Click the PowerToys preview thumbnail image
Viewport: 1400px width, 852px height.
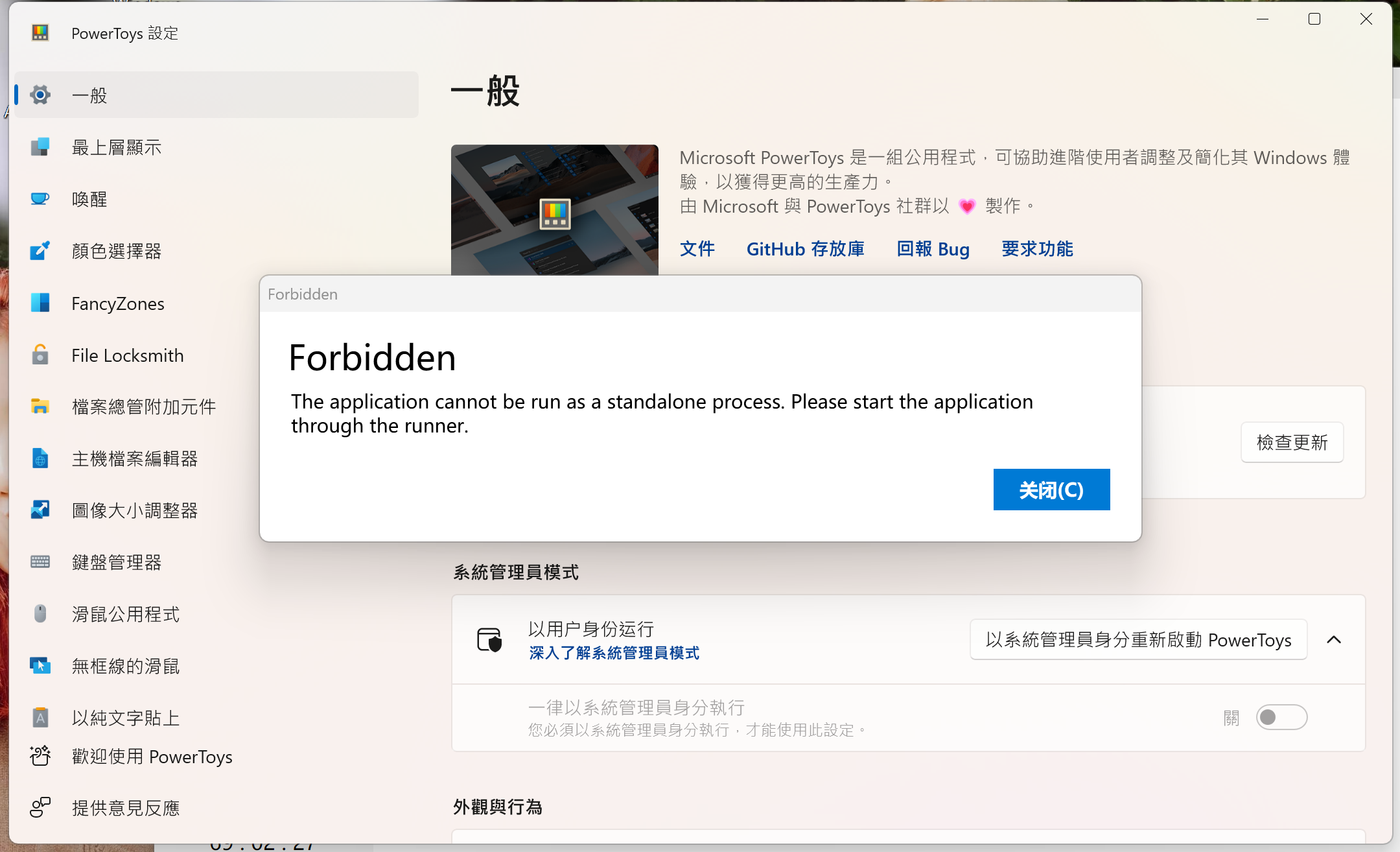click(555, 209)
